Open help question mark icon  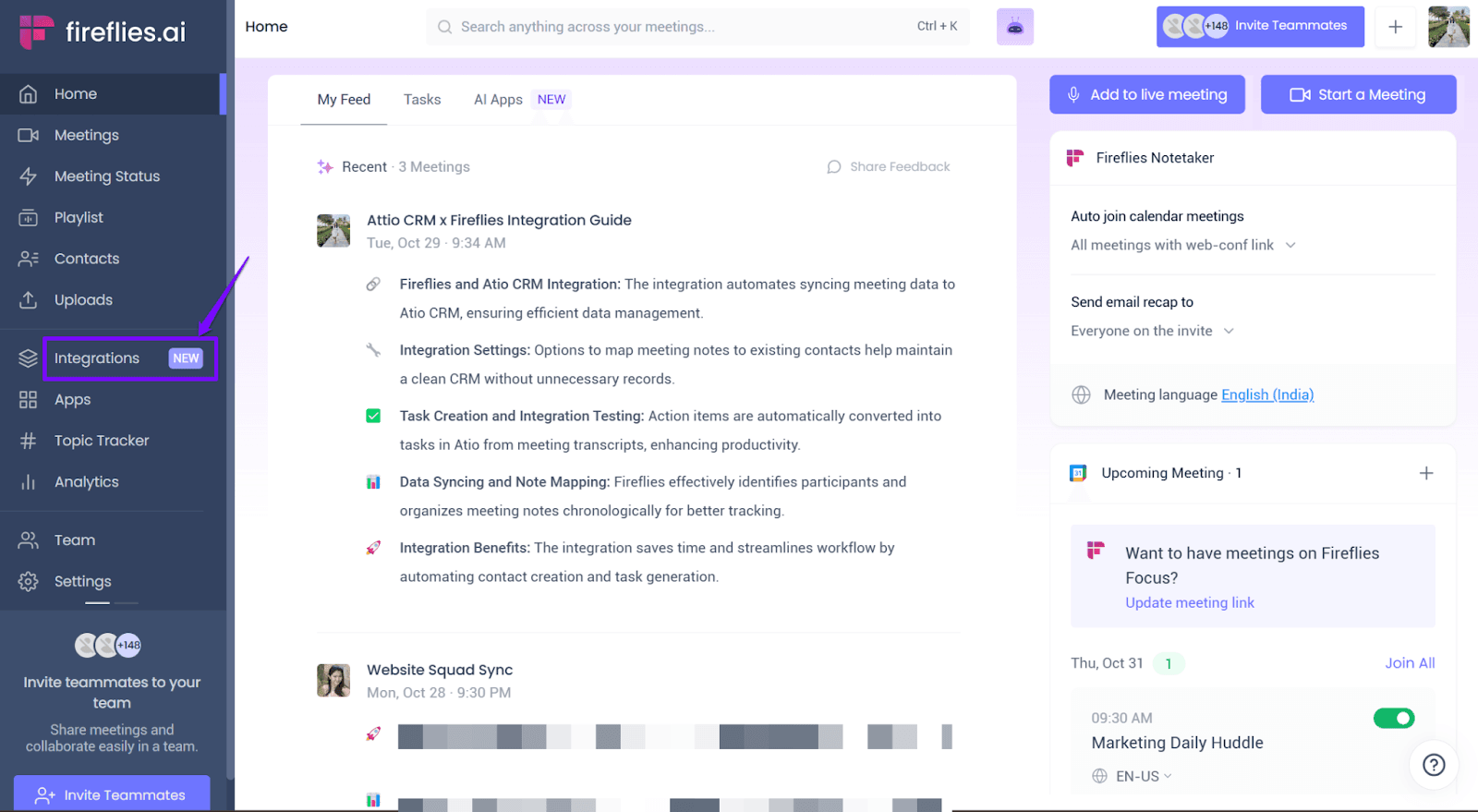click(1434, 765)
